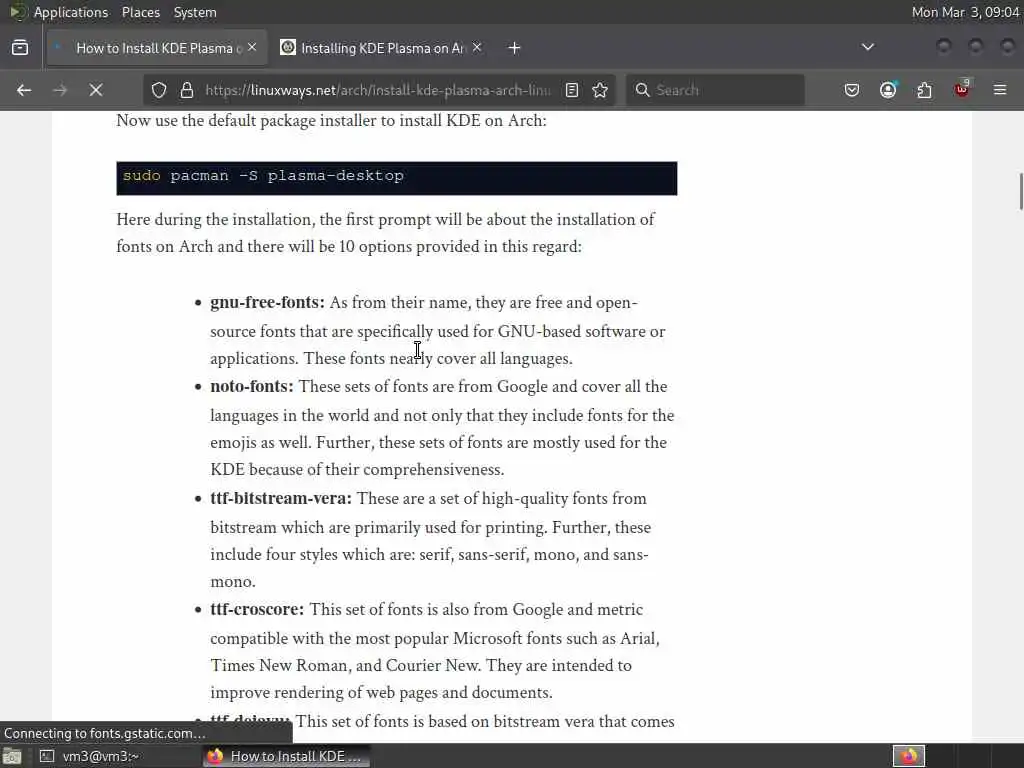Open the extensions puzzle icon

[x=925, y=90]
